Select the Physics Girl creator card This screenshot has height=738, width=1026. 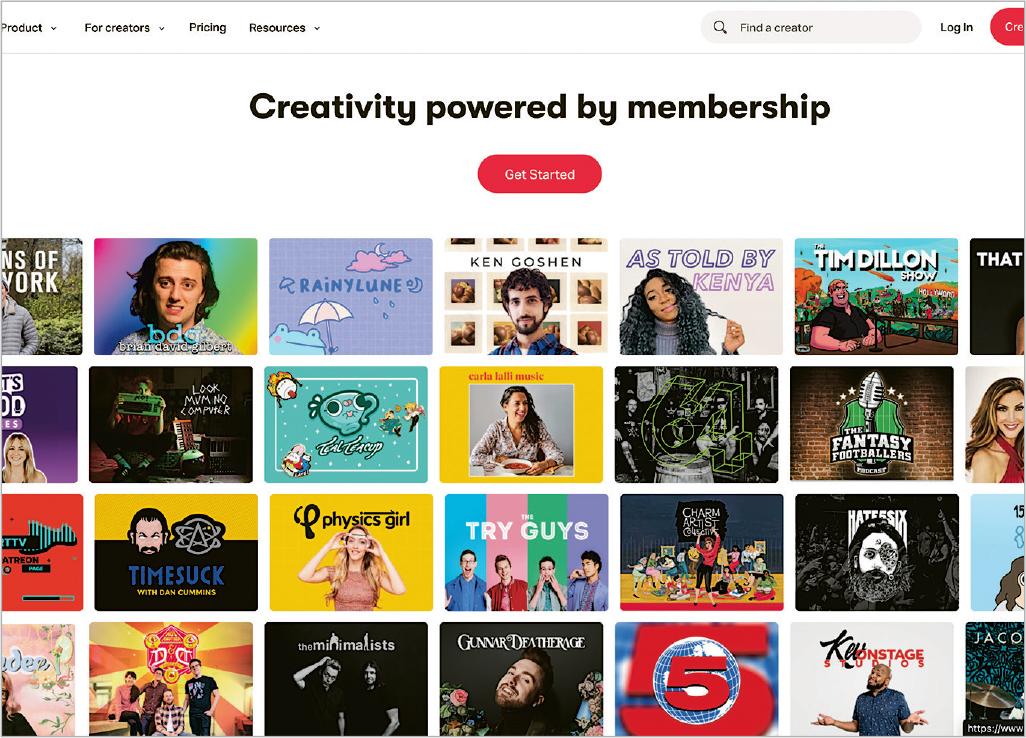click(351, 552)
